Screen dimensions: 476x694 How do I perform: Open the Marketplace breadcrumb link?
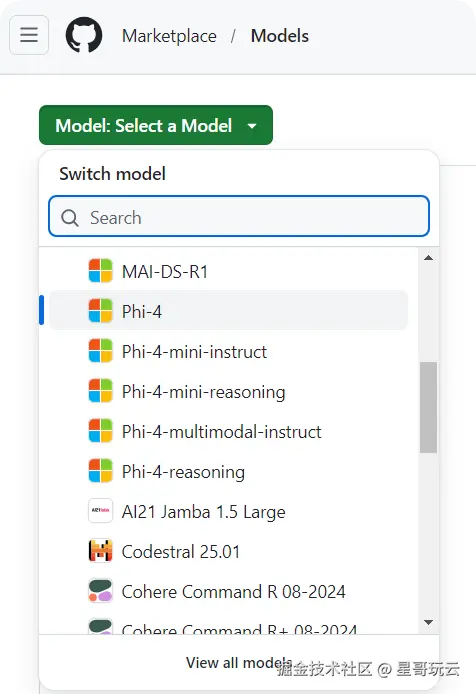tap(170, 36)
